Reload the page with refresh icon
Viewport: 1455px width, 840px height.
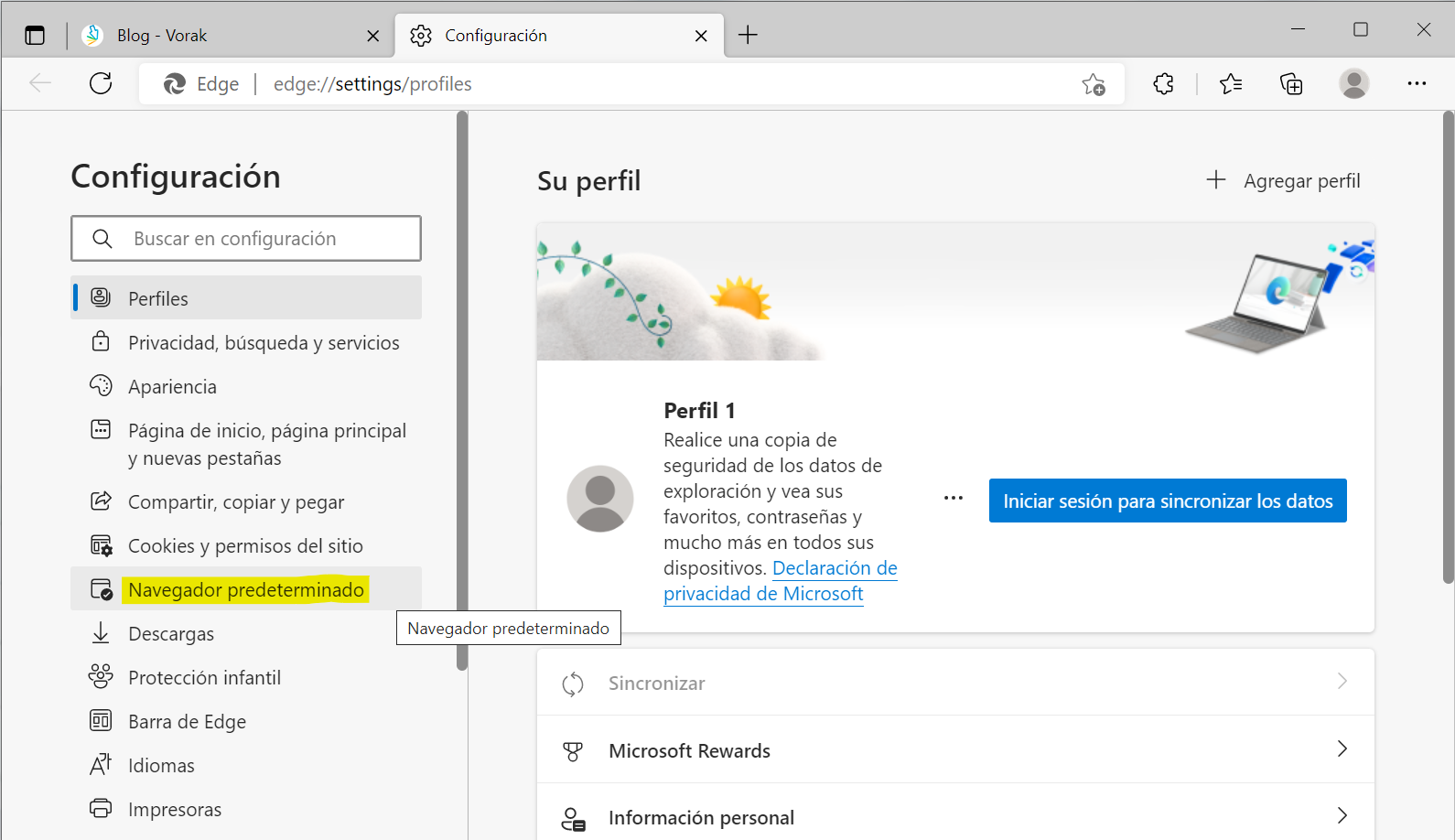(x=101, y=84)
